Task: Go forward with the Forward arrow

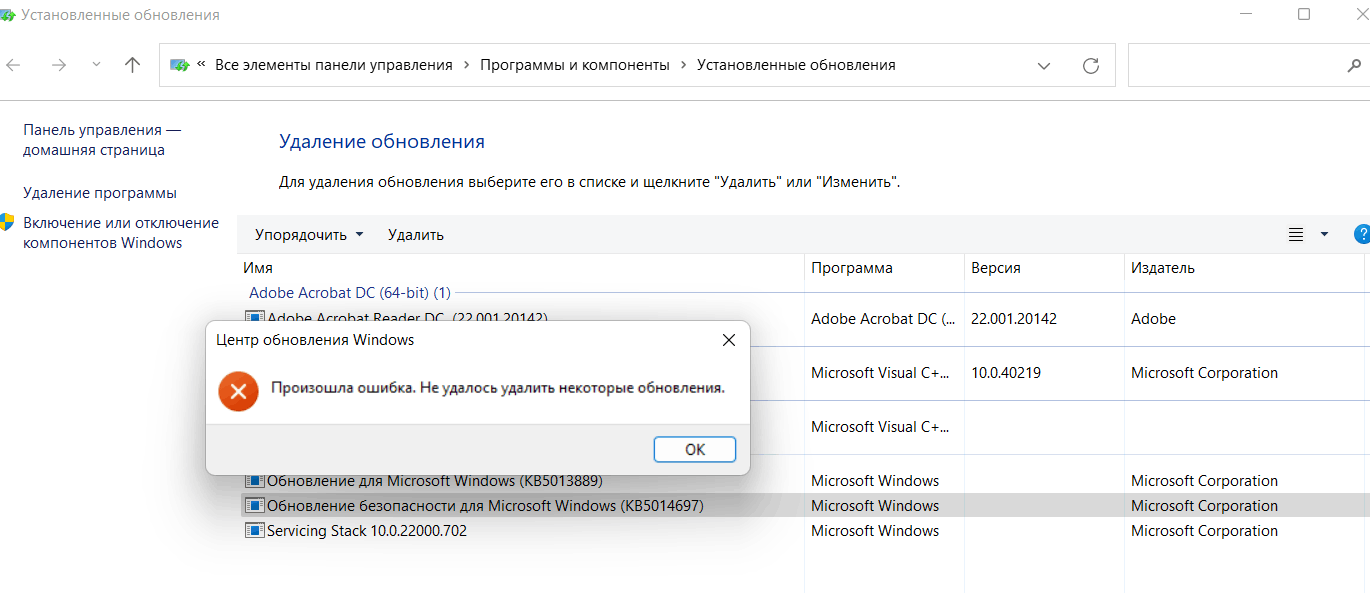Action: click(x=59, y=65)
